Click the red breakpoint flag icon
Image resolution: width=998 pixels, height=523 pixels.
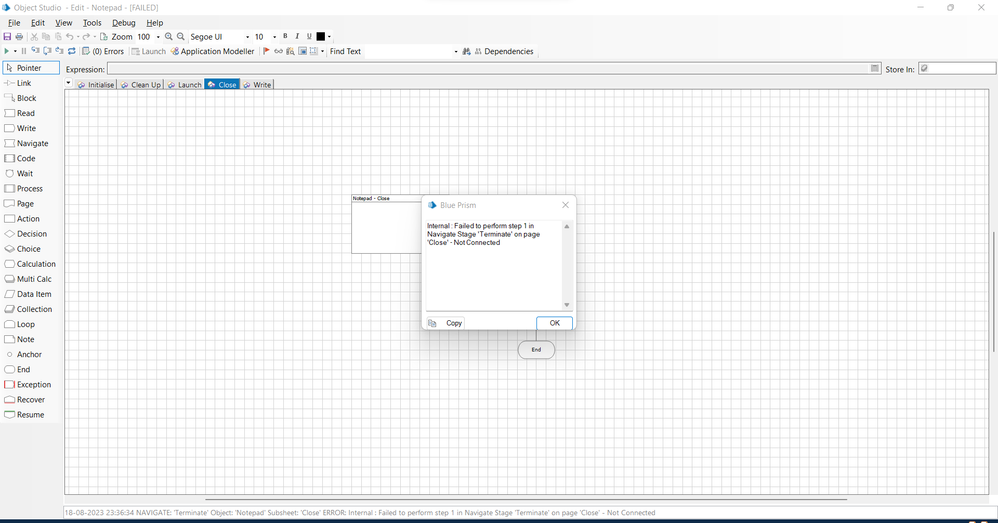click(266, 52)
